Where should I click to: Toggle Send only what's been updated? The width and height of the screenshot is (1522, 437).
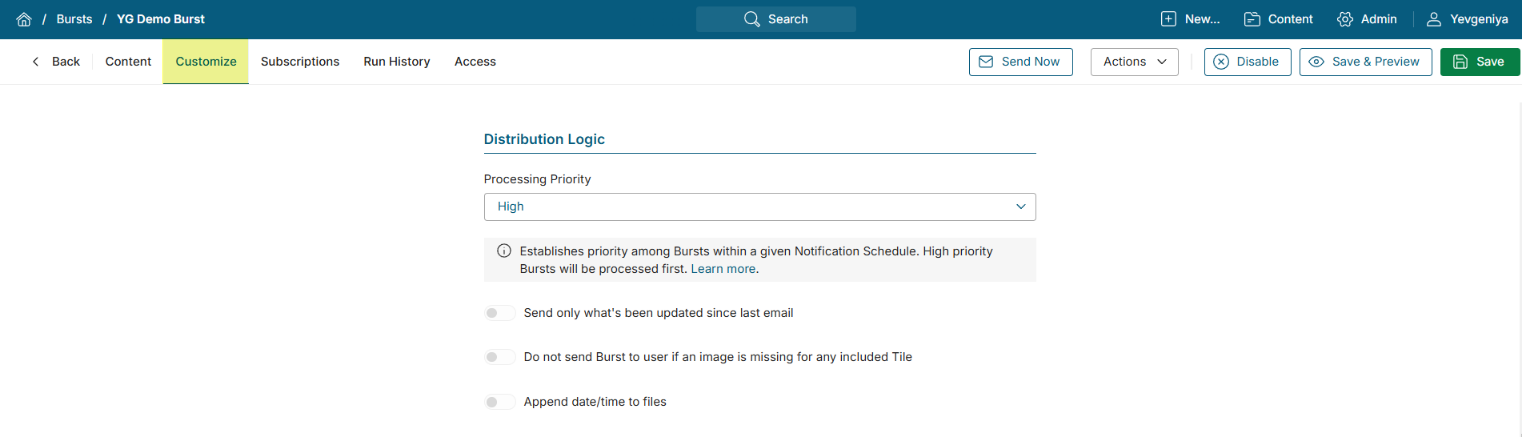[x=499, y=313]
